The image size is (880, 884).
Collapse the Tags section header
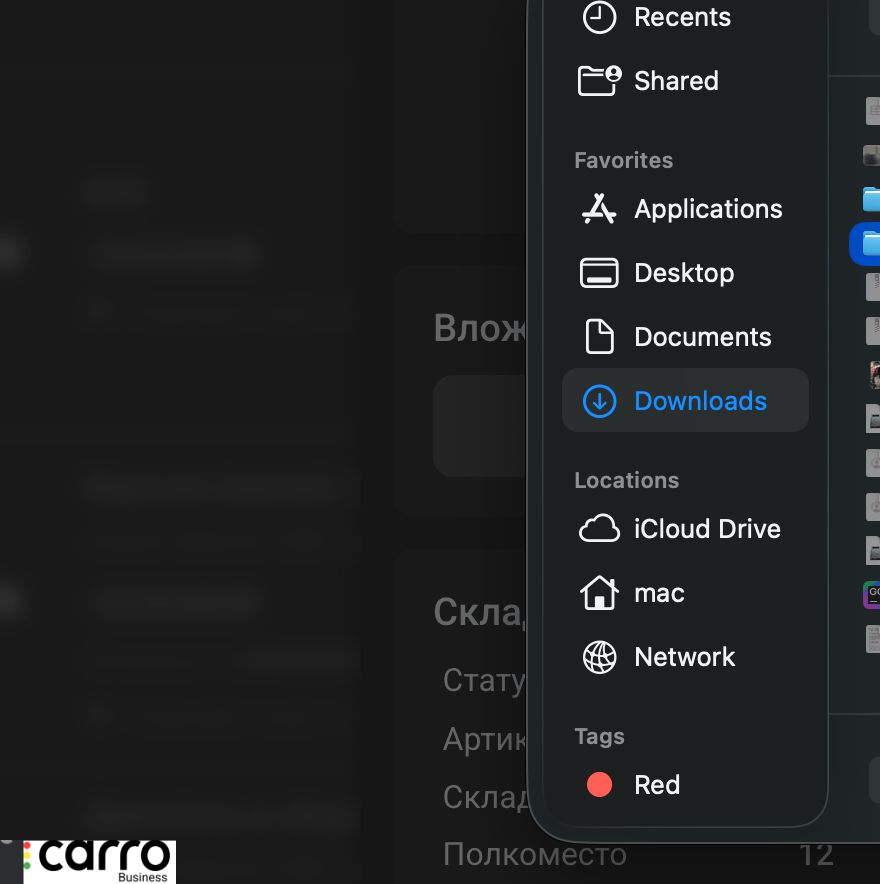[x=599, y=736]
